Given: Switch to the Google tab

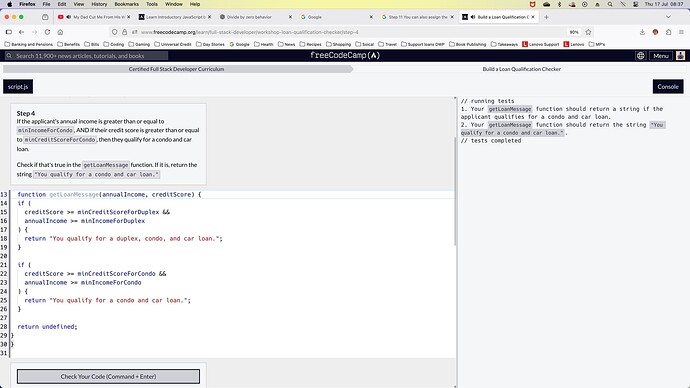Looking at the screenshot, I should point(336,17).
